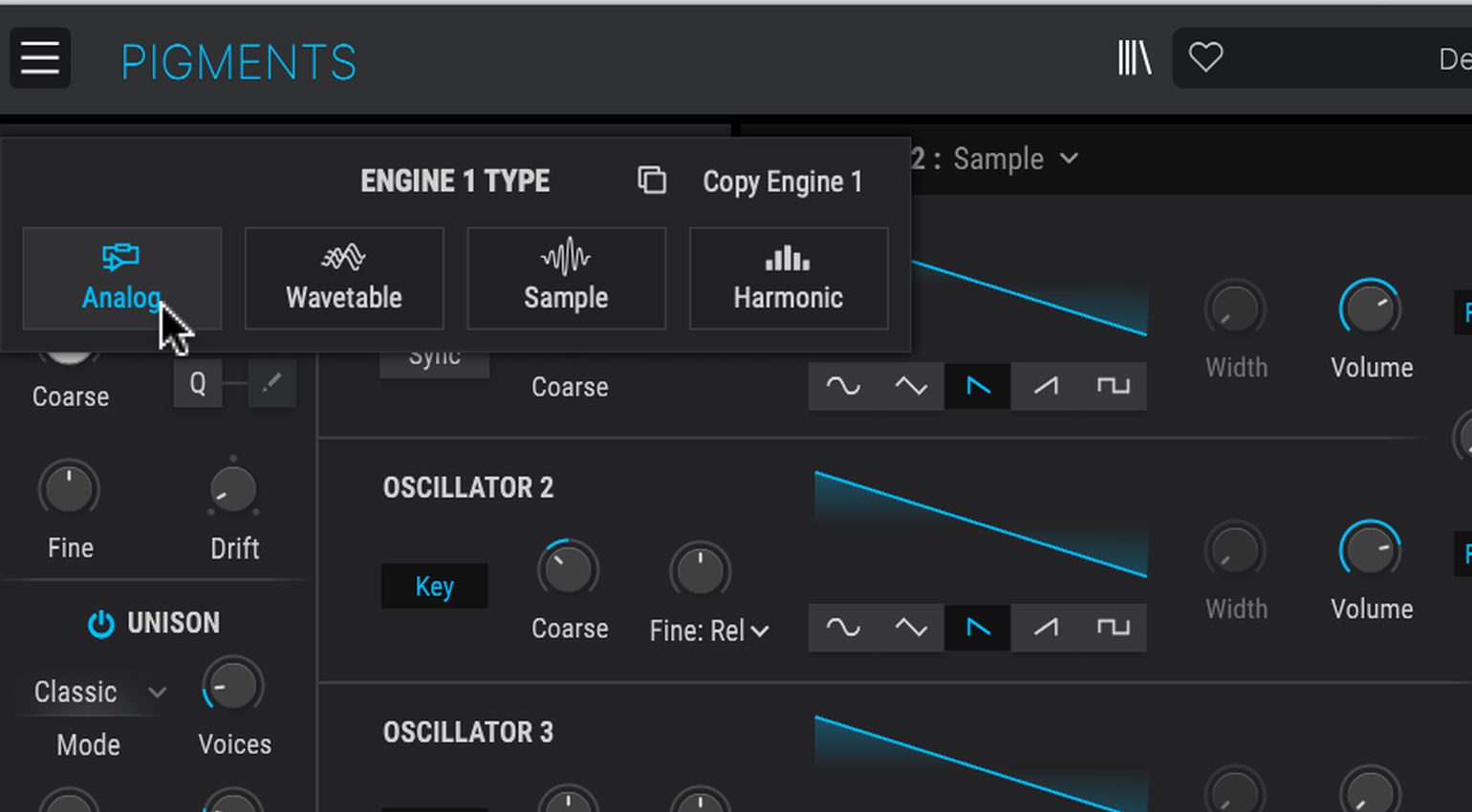Toggle the Q quantize button
1472x812 pixels.
tap(198, 384)
